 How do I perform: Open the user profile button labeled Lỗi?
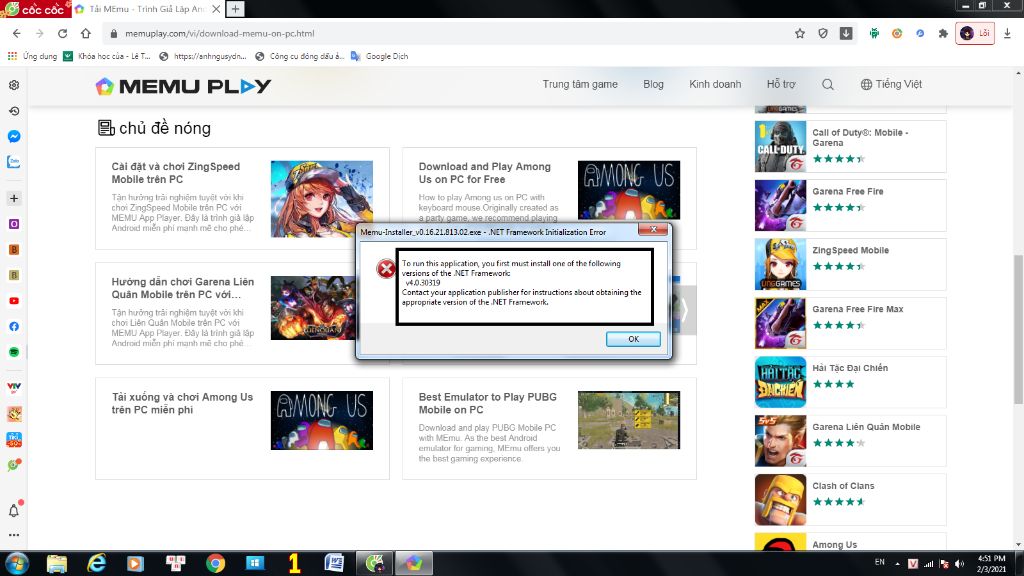[975, 33]
